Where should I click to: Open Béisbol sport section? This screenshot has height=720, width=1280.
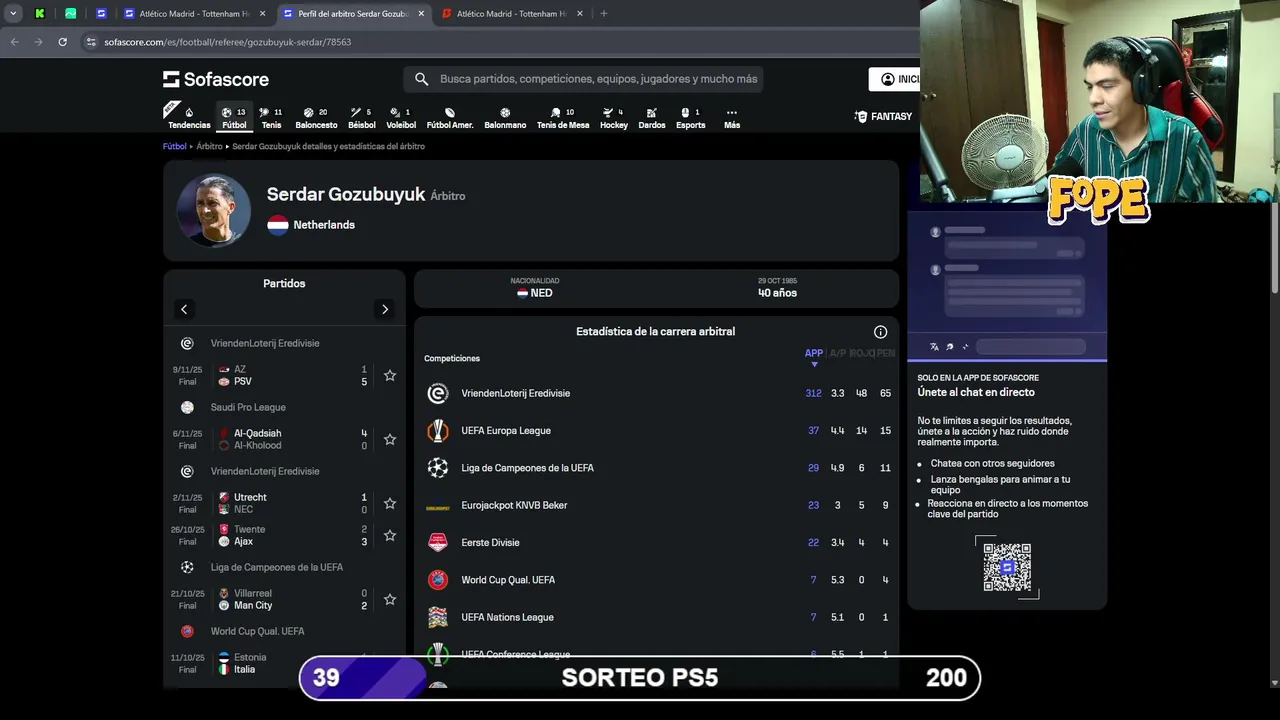pyautogui.click(x=361, y=118)
